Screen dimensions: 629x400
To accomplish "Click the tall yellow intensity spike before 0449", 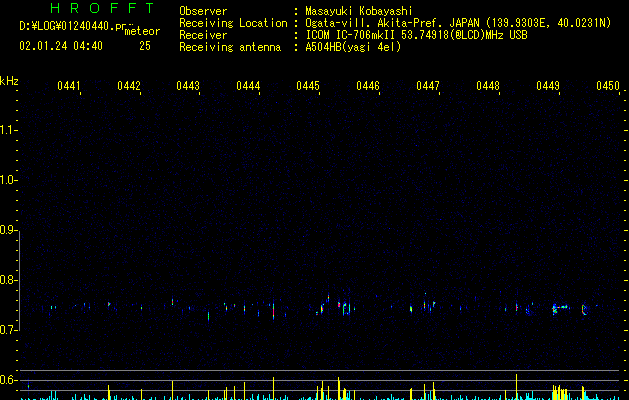I will click(516, 387).
